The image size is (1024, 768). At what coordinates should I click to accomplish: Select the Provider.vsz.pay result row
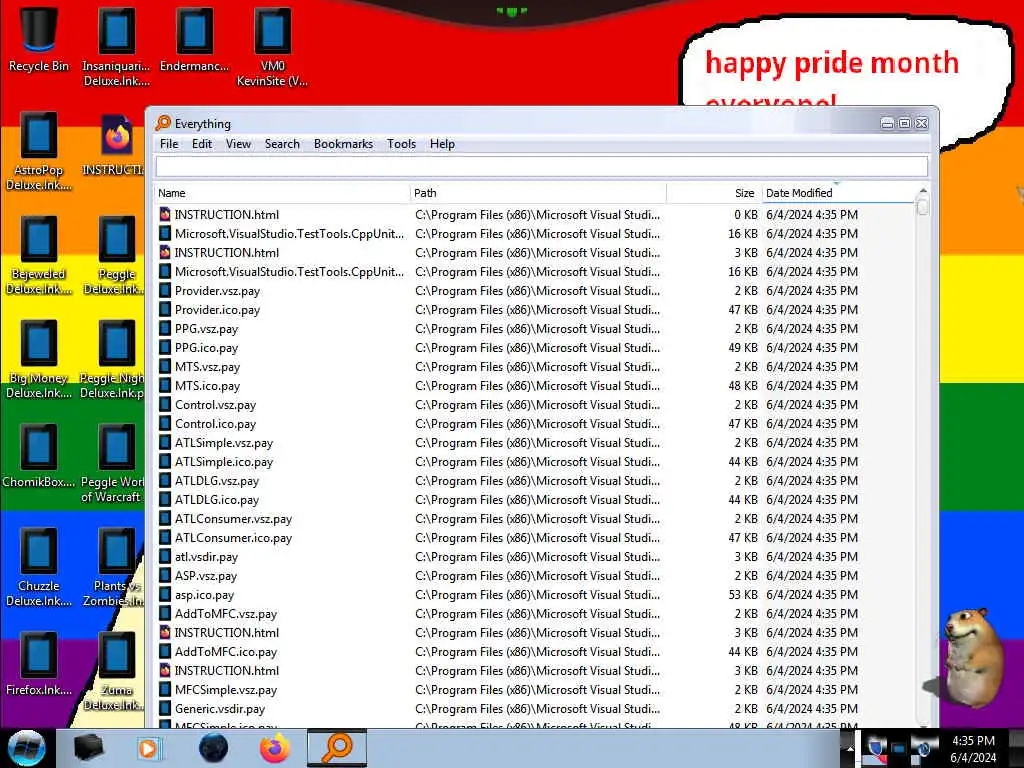[536, 291]
